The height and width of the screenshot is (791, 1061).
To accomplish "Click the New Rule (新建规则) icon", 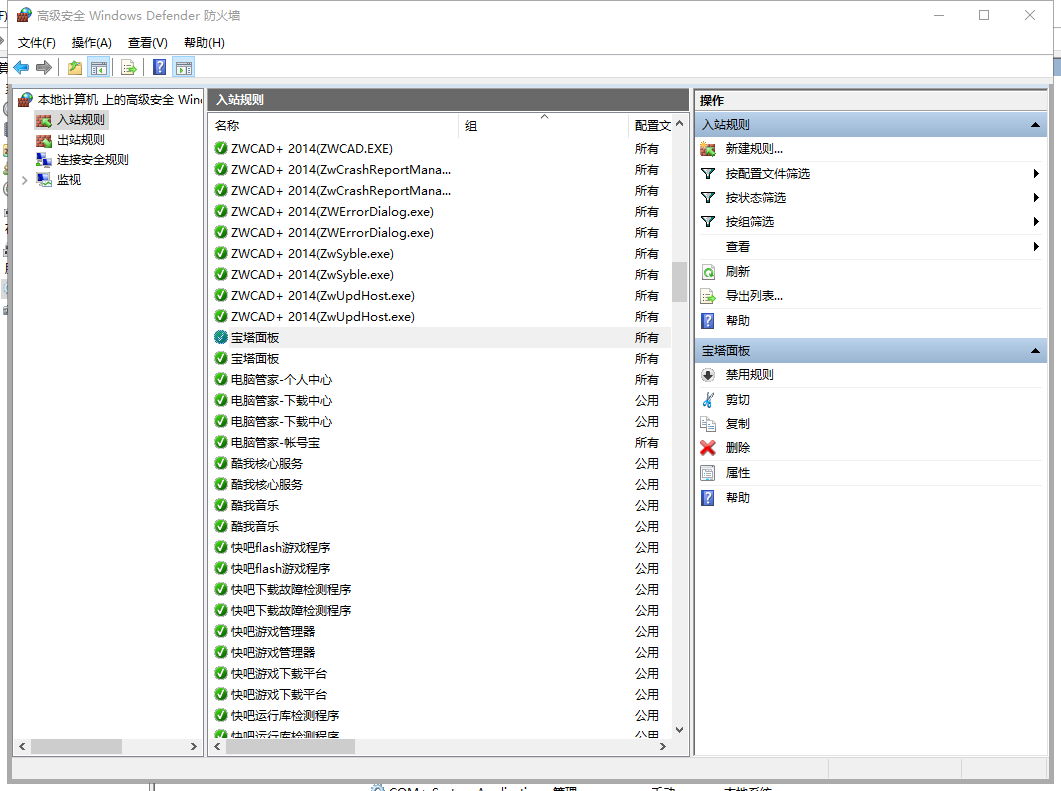I will (x=708, y=149).
